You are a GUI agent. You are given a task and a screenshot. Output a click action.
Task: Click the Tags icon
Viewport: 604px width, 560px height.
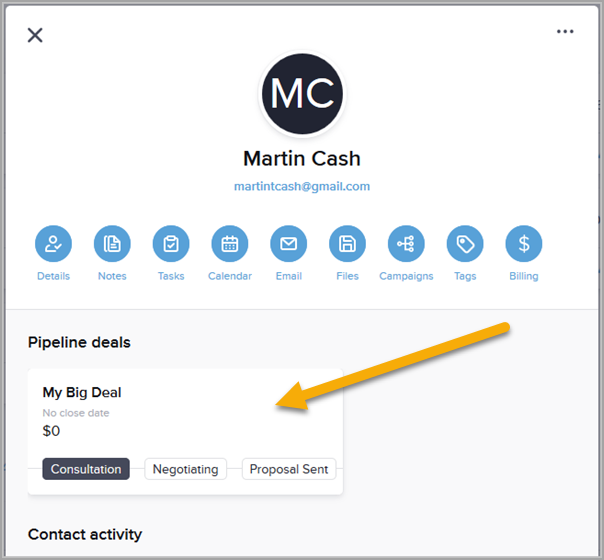[465, 244]
